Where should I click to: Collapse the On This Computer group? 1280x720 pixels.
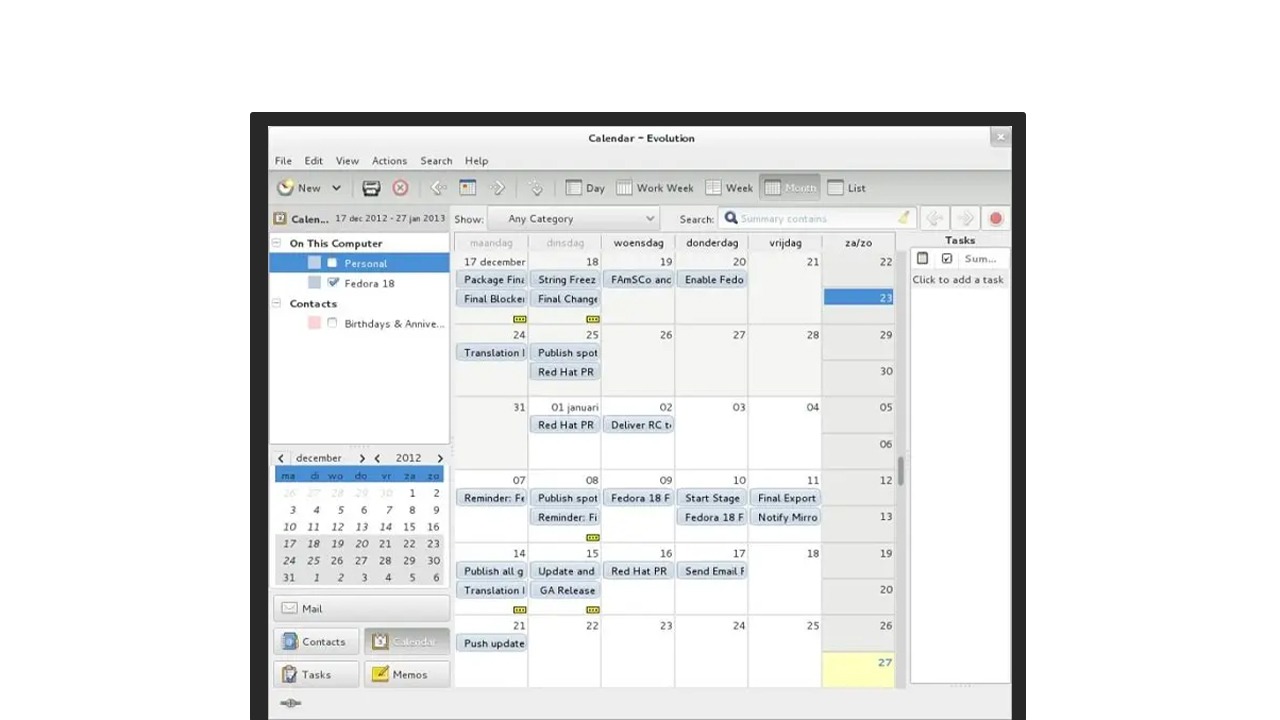[277, 243]
